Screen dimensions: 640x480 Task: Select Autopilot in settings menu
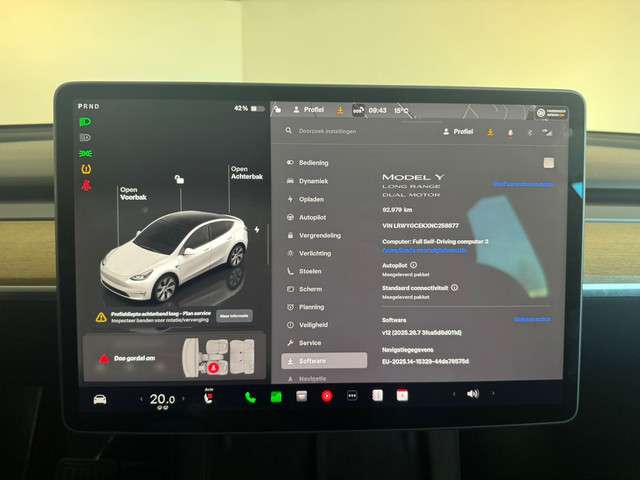[x=312, y=217]
